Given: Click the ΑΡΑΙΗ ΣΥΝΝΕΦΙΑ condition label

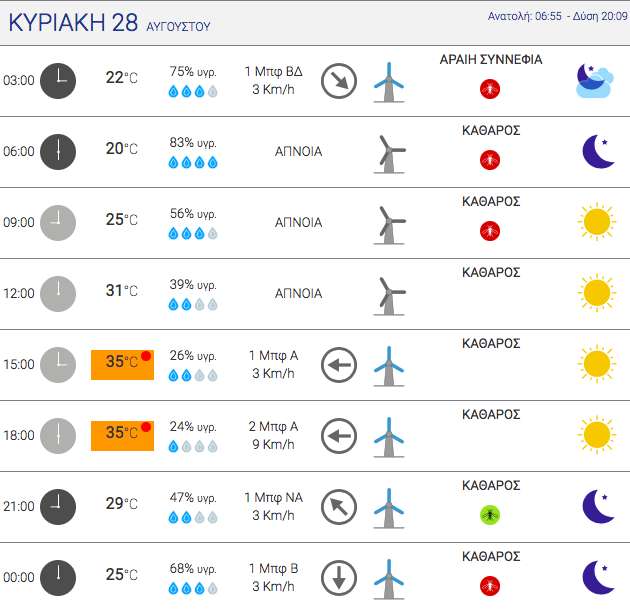Looking at the screenshot, I should [491, 59].
